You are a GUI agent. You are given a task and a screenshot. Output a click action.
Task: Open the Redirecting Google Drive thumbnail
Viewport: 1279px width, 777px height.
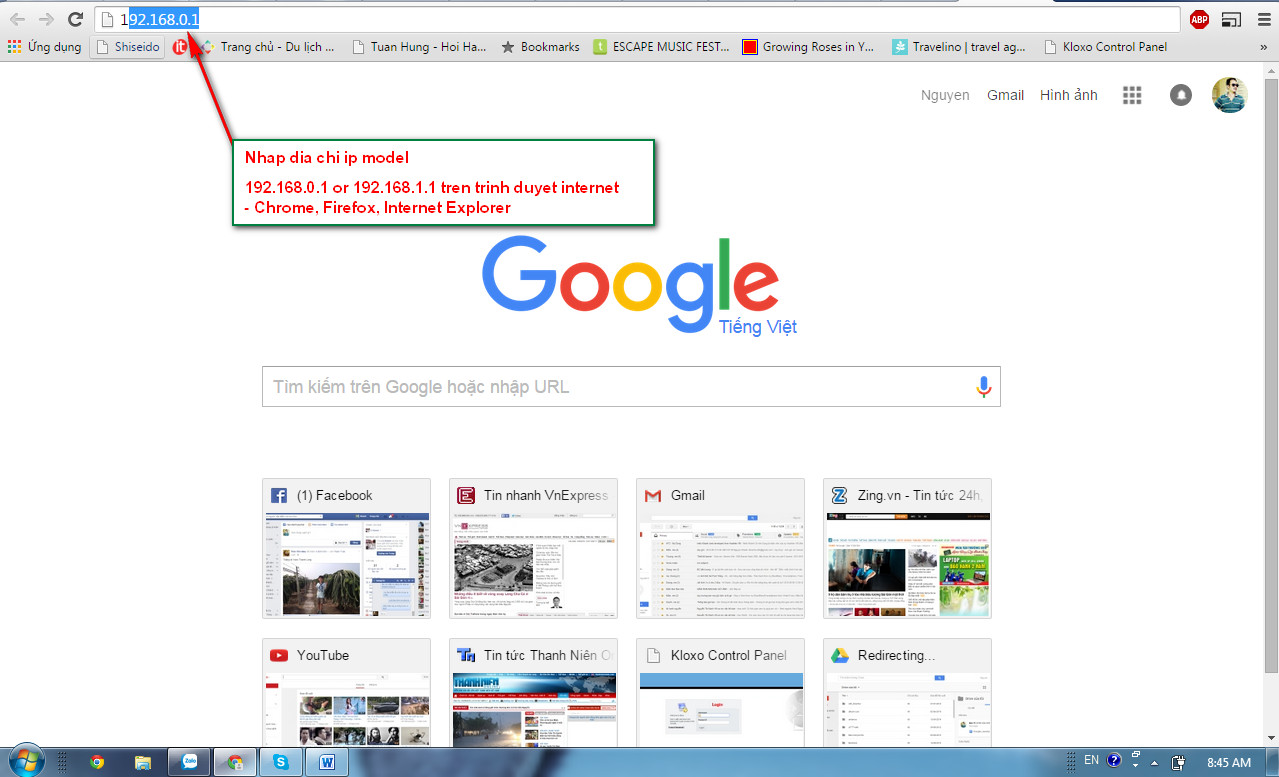pyautogui.click(x=907, y=692)
